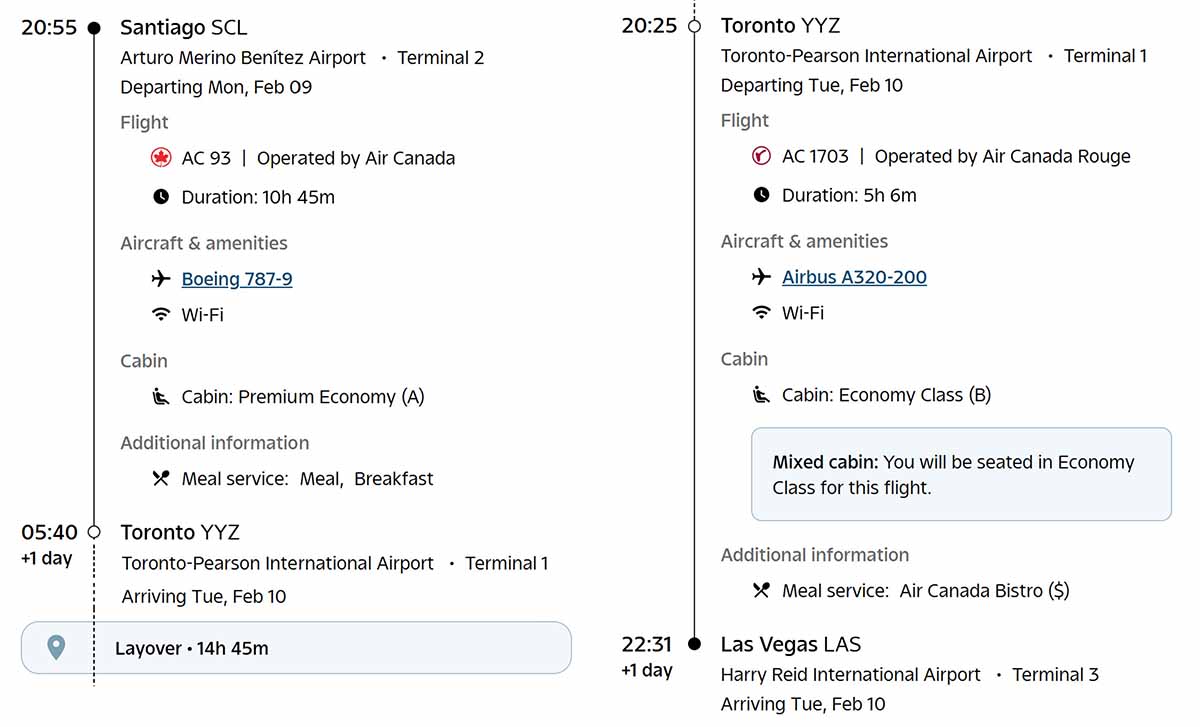
Task: Click the airplane icon next to Airbus A320-200
Action: 762,277
